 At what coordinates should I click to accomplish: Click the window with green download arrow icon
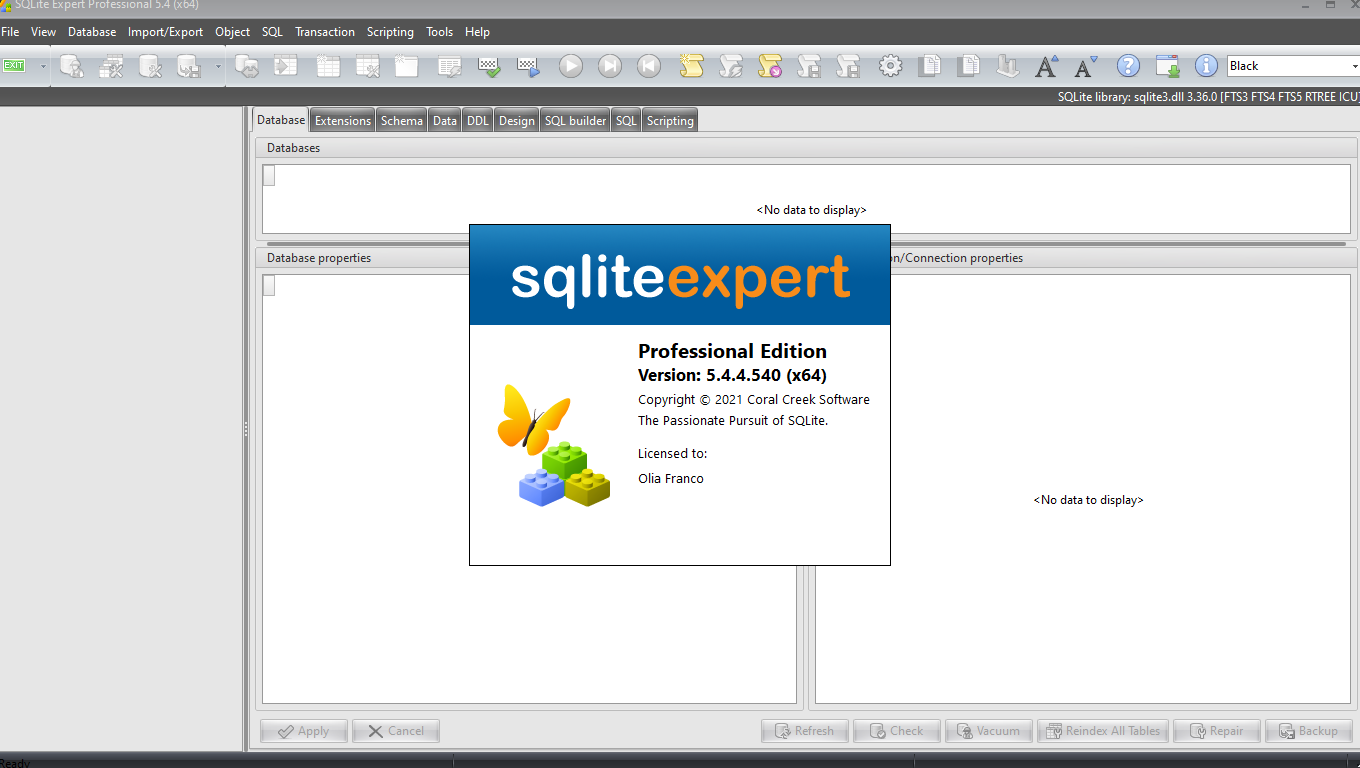(1168, 66)
